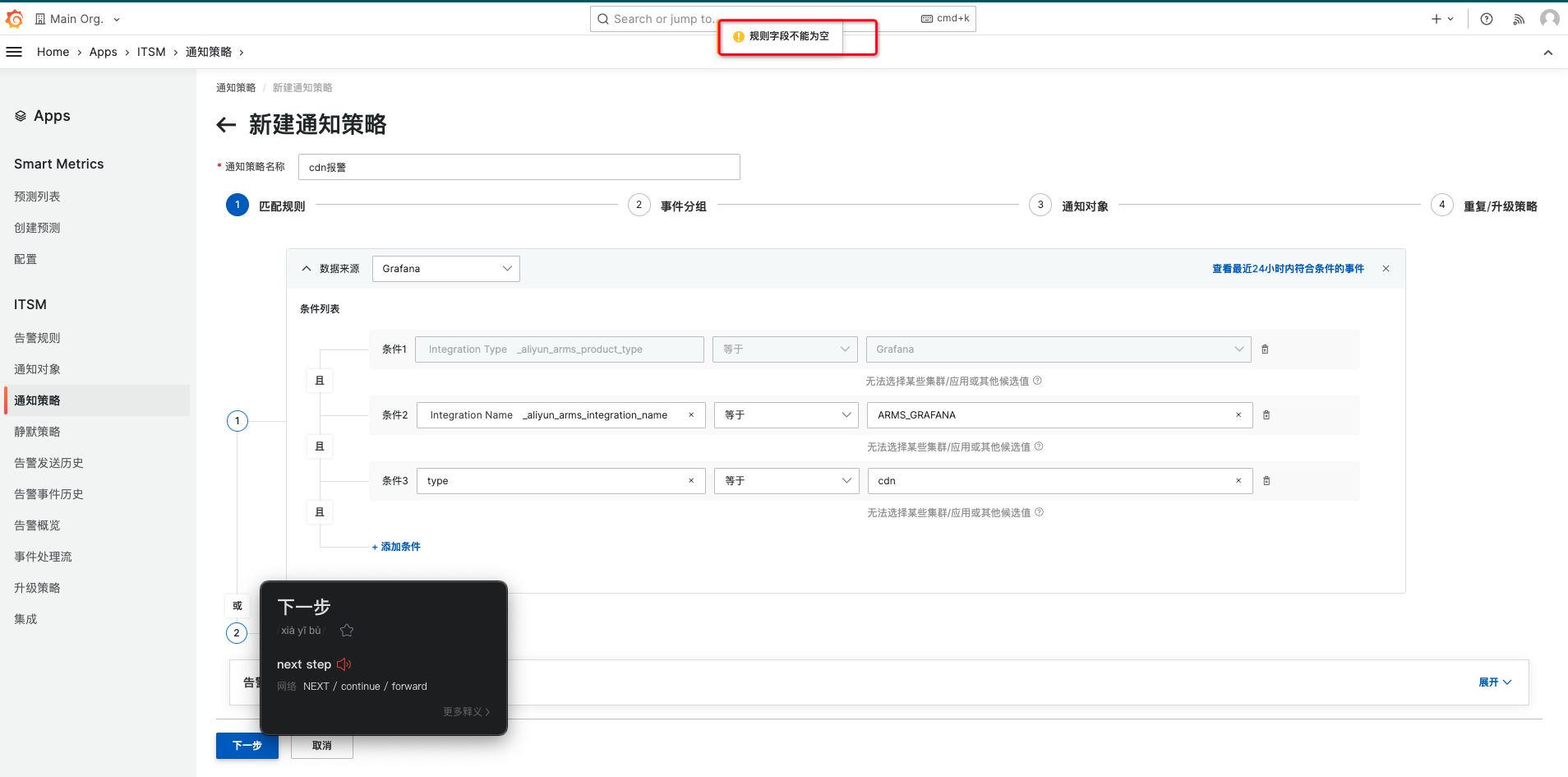
Task: Open 告警规则 in the ITSM sidebar
Action: pyautogui.click(x=37, y=338)
